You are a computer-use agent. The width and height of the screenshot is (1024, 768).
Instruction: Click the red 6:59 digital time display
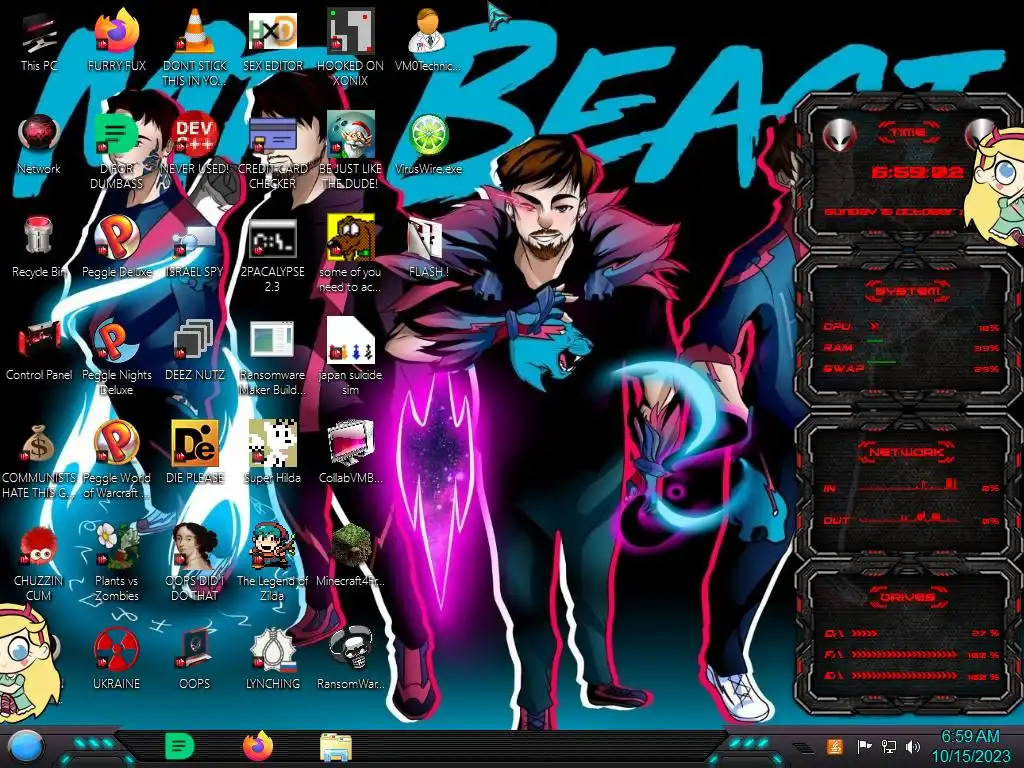(x=917, y=172)
